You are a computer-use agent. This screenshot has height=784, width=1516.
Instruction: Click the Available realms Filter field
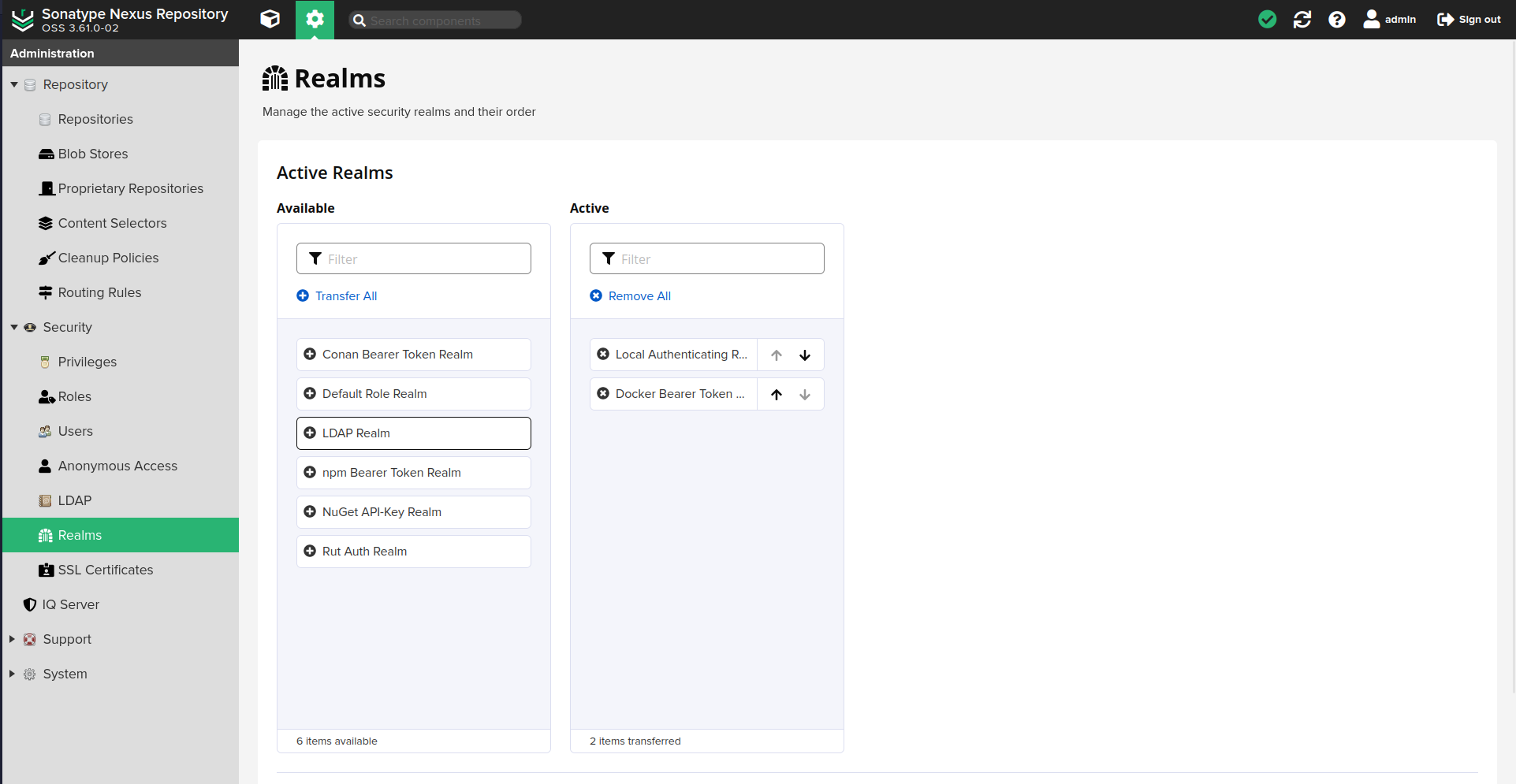(x=425, y=258)
